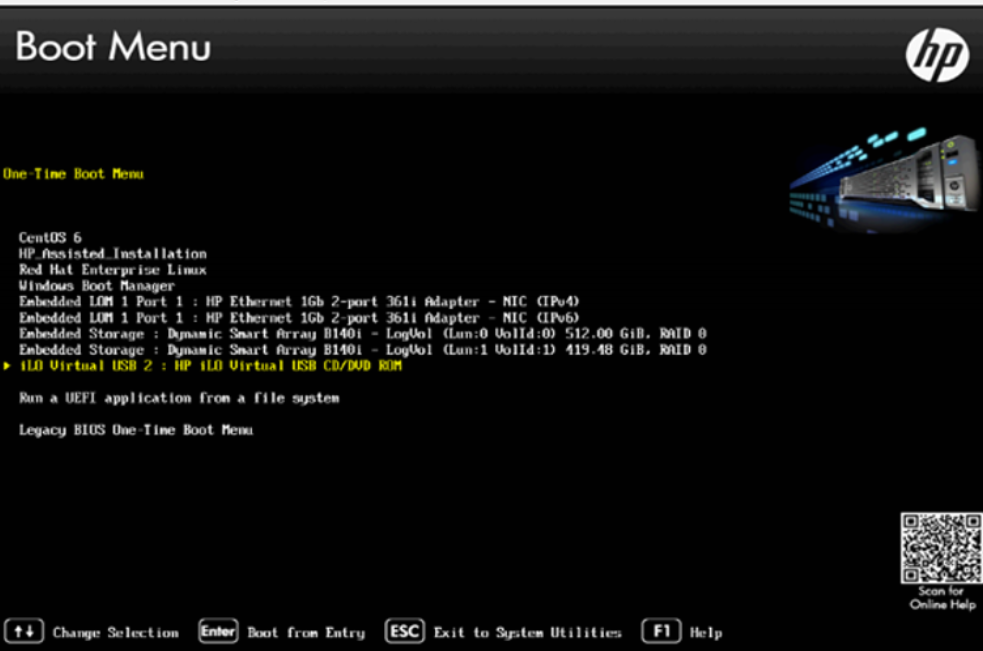Click the yellow selection arrow beside iLO Virtual USB

pyautogui.click(x=7, y=366)
